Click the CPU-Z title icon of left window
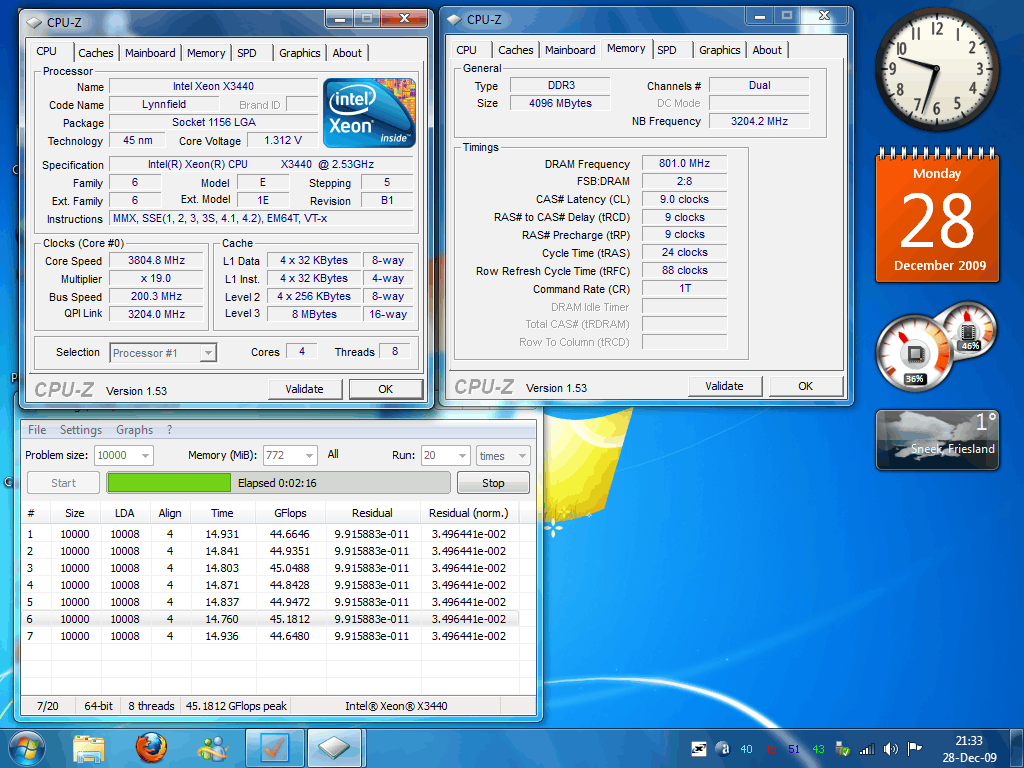Image resolution: width=1024 pixels, height=768 pixels. coord(34,23)
